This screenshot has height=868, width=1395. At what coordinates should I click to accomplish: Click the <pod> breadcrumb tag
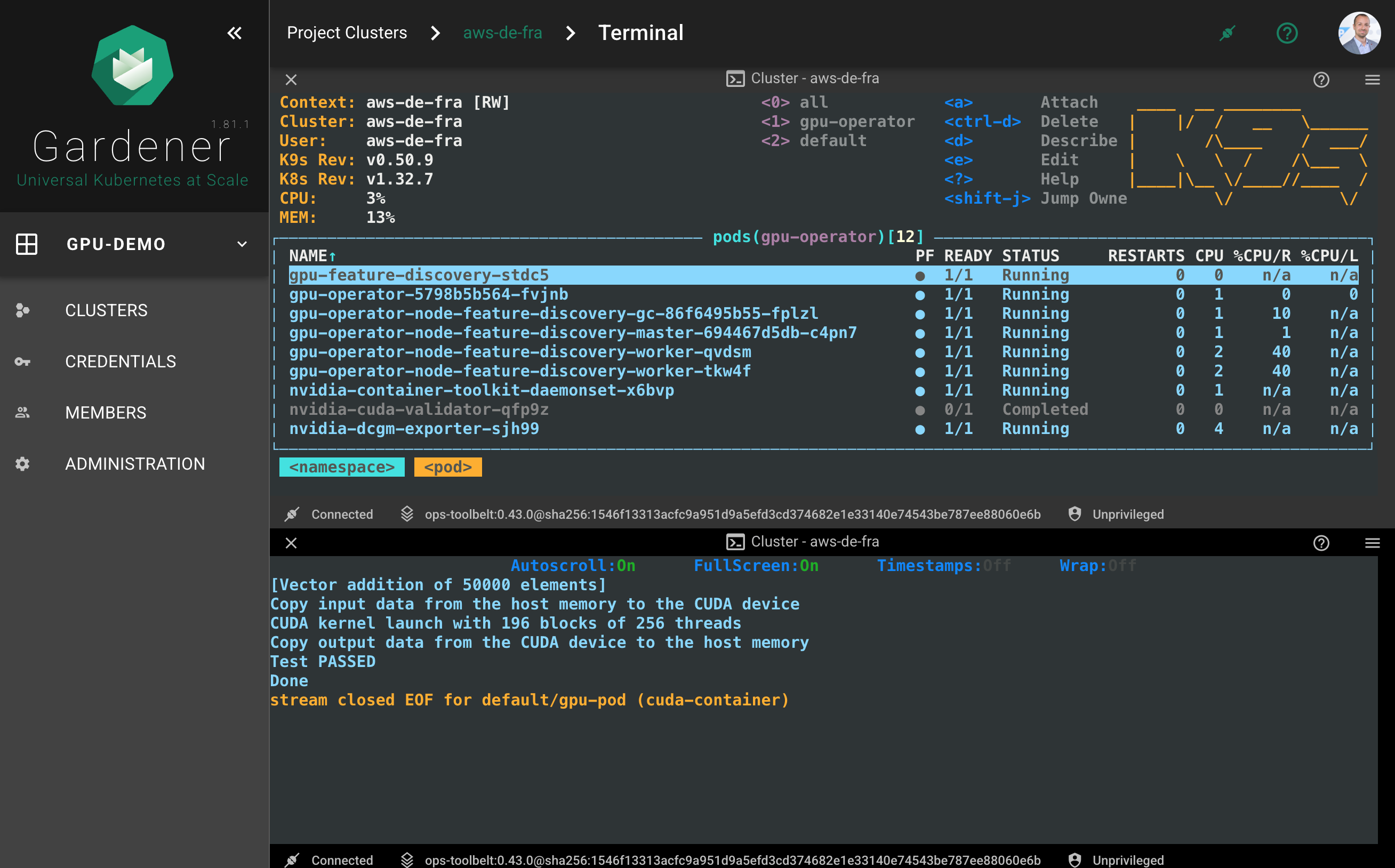(x=448, y=467)
